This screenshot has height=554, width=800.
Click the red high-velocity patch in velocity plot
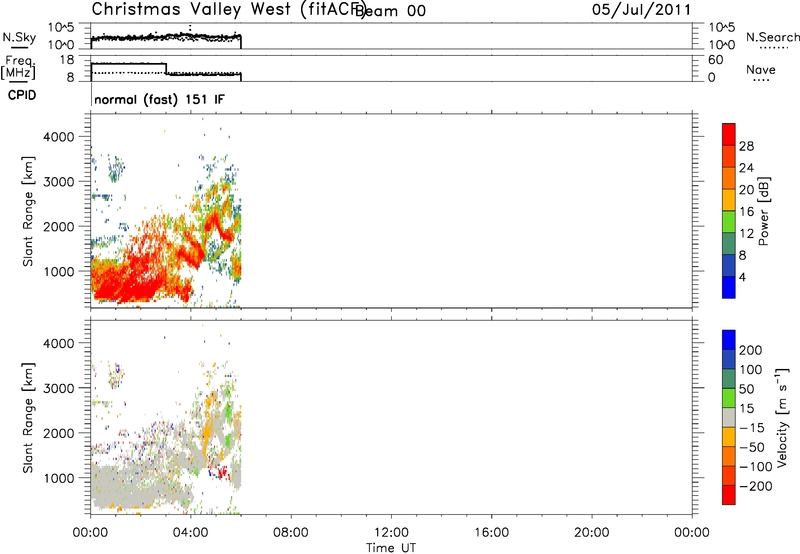(222, 472)
